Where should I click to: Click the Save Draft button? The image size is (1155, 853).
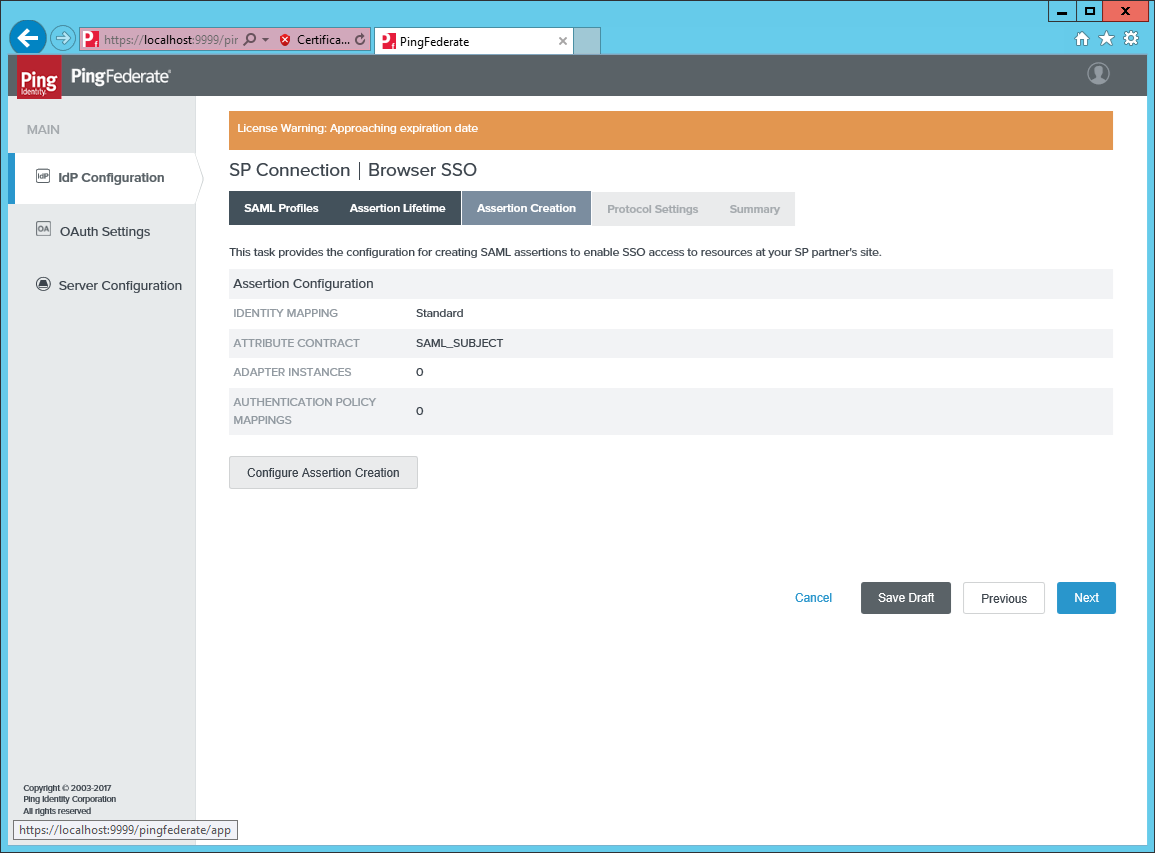pyautogui.click(x=906, y=598)
